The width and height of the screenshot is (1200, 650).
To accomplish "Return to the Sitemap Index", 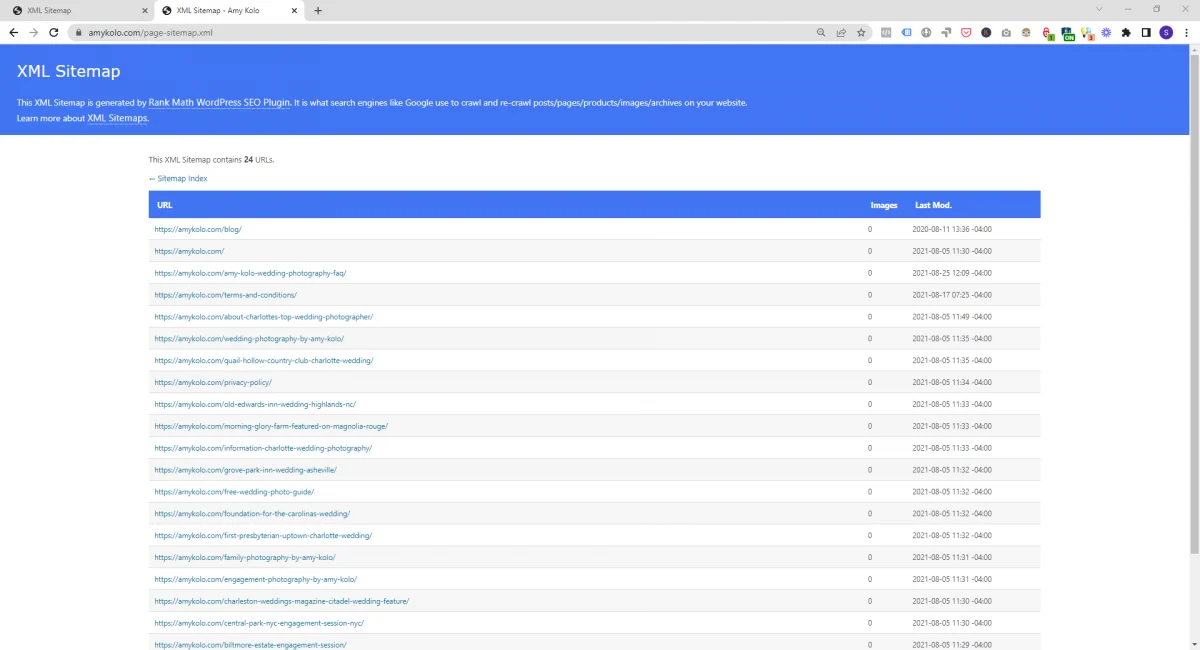I will (178, 179).
